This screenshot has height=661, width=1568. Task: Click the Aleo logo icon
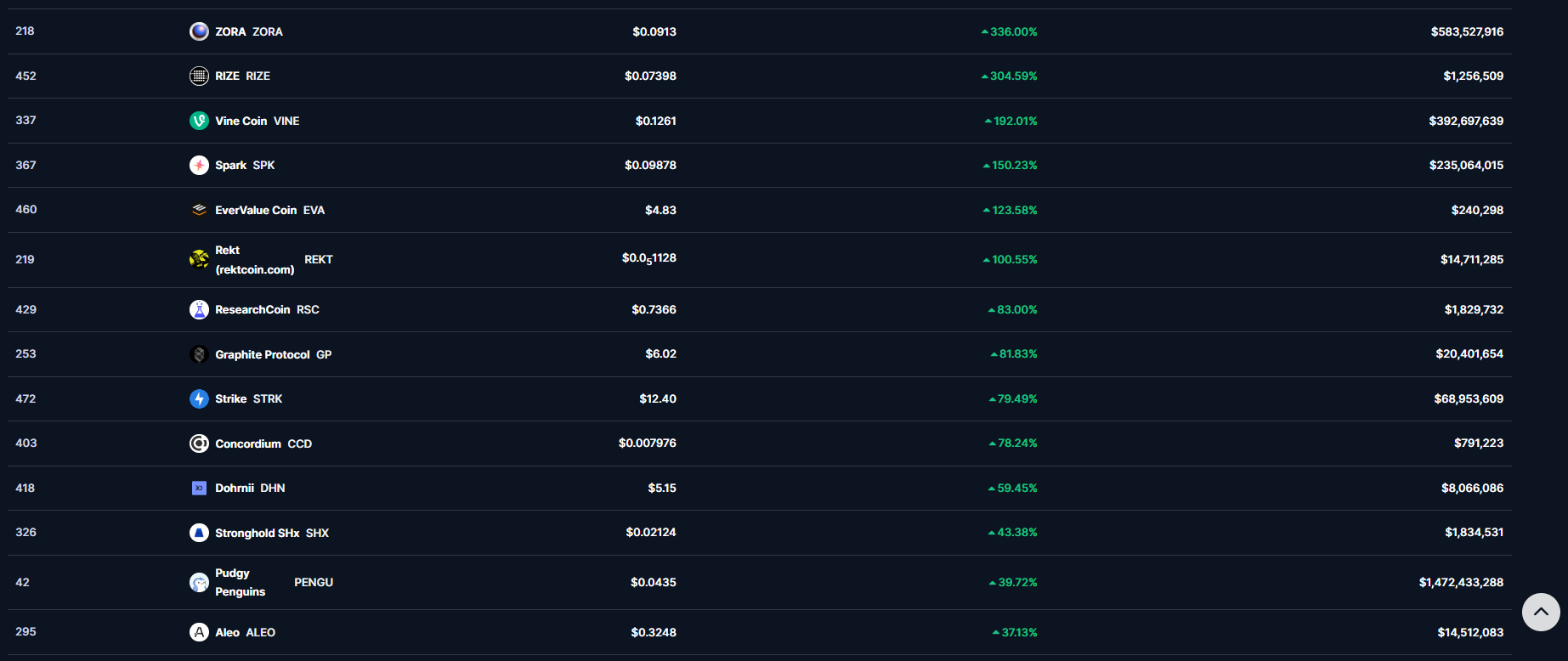click(199, 632)
